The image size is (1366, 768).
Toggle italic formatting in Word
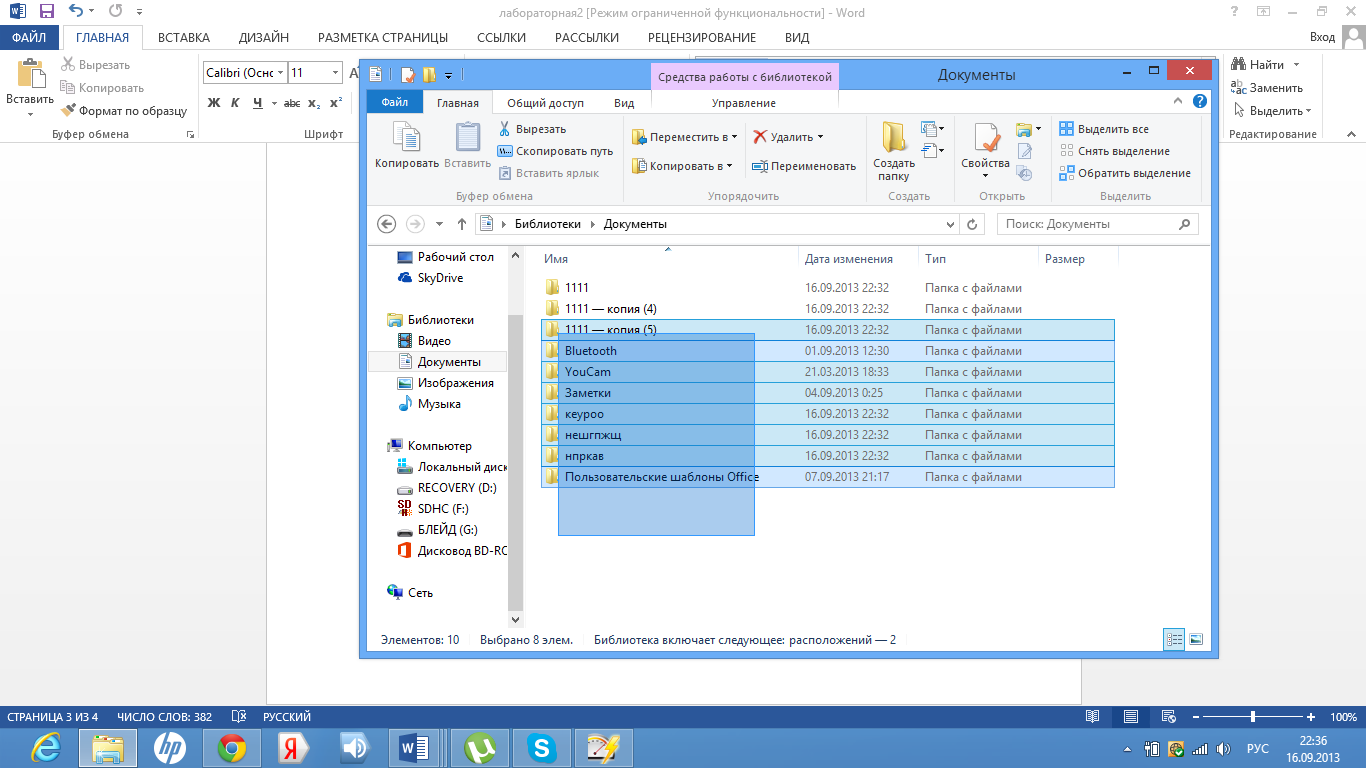pos(235,103)
